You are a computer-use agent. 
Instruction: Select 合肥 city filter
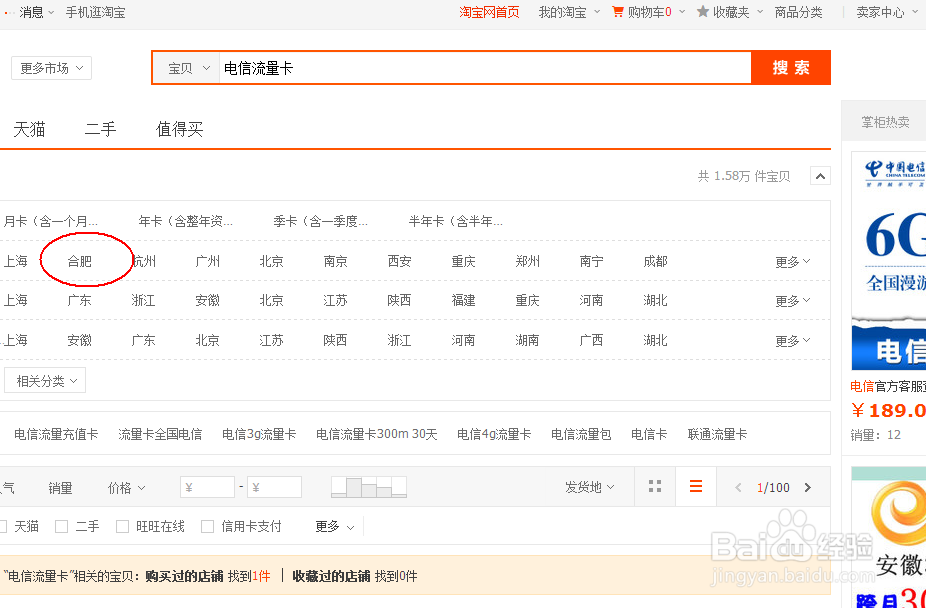[80, 261]
